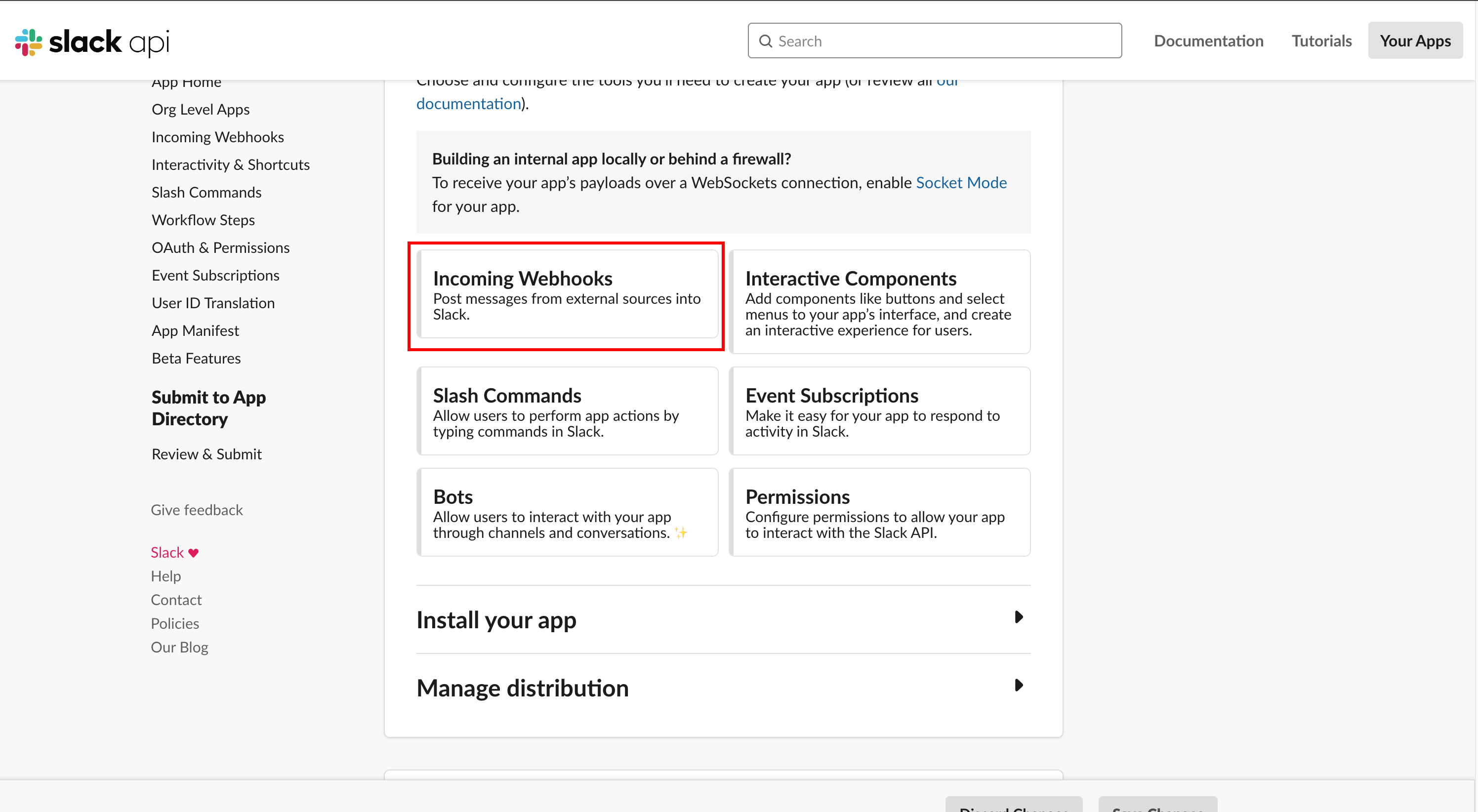
Task: Open the Tutorials nav item
Action: pyautogui.click(x=1321, y=41)
